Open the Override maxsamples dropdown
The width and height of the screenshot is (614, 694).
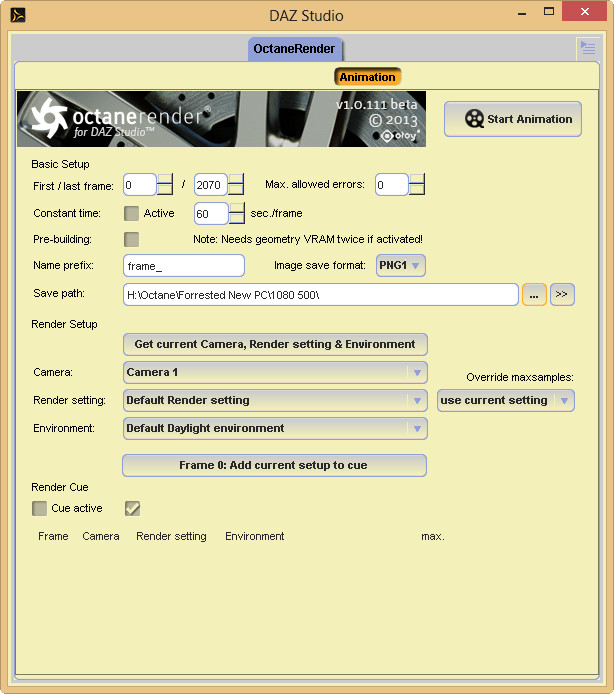pos(506,401)
